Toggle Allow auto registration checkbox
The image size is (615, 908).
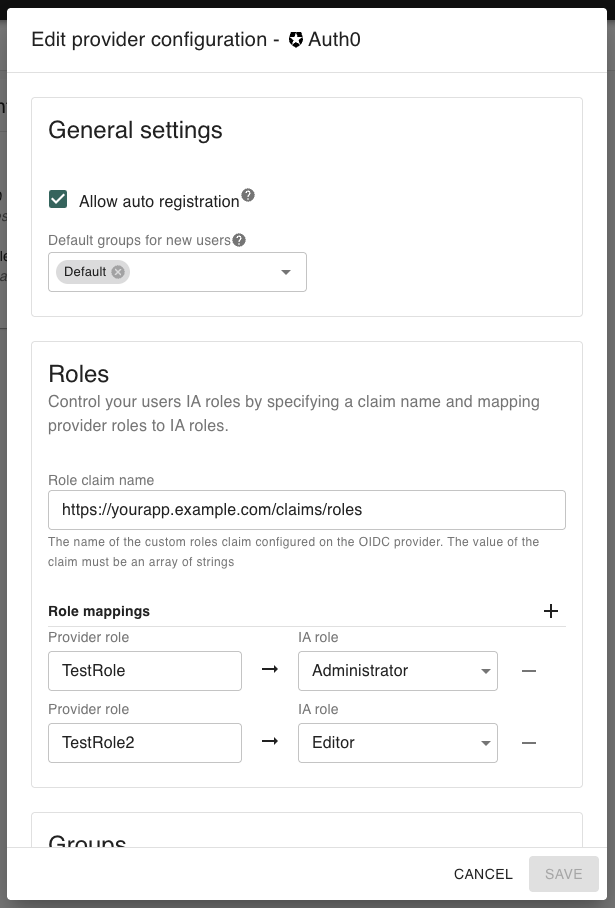point(58,200)
